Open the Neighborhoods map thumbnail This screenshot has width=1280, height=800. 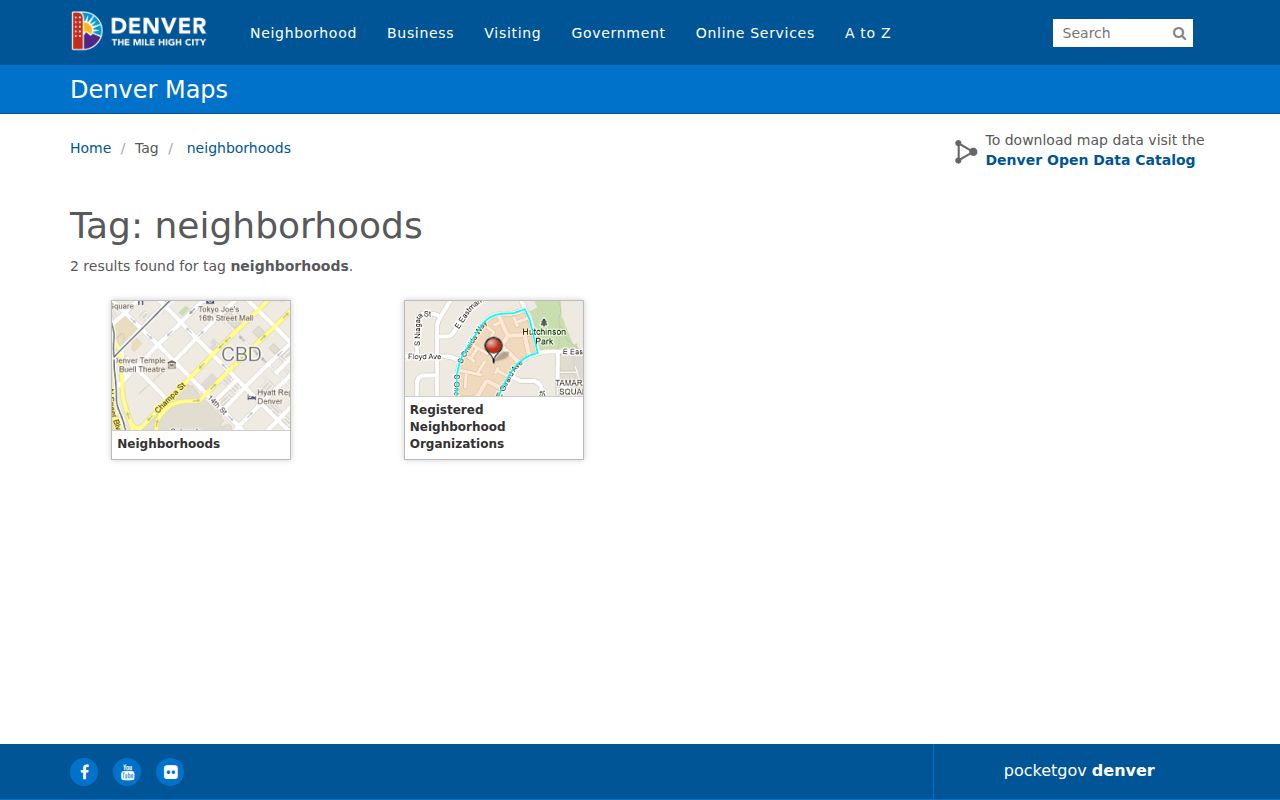[x=201, y=366]
